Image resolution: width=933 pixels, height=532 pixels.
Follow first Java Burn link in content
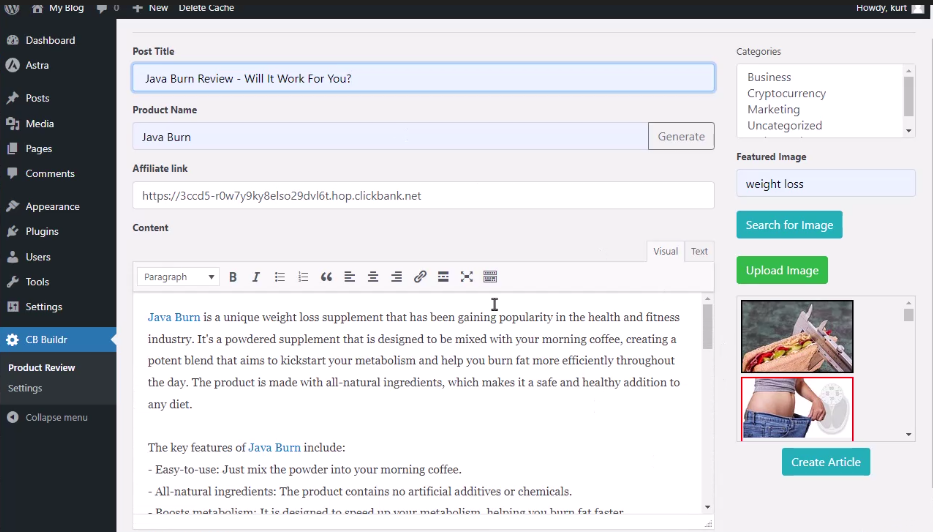point(174,317)
